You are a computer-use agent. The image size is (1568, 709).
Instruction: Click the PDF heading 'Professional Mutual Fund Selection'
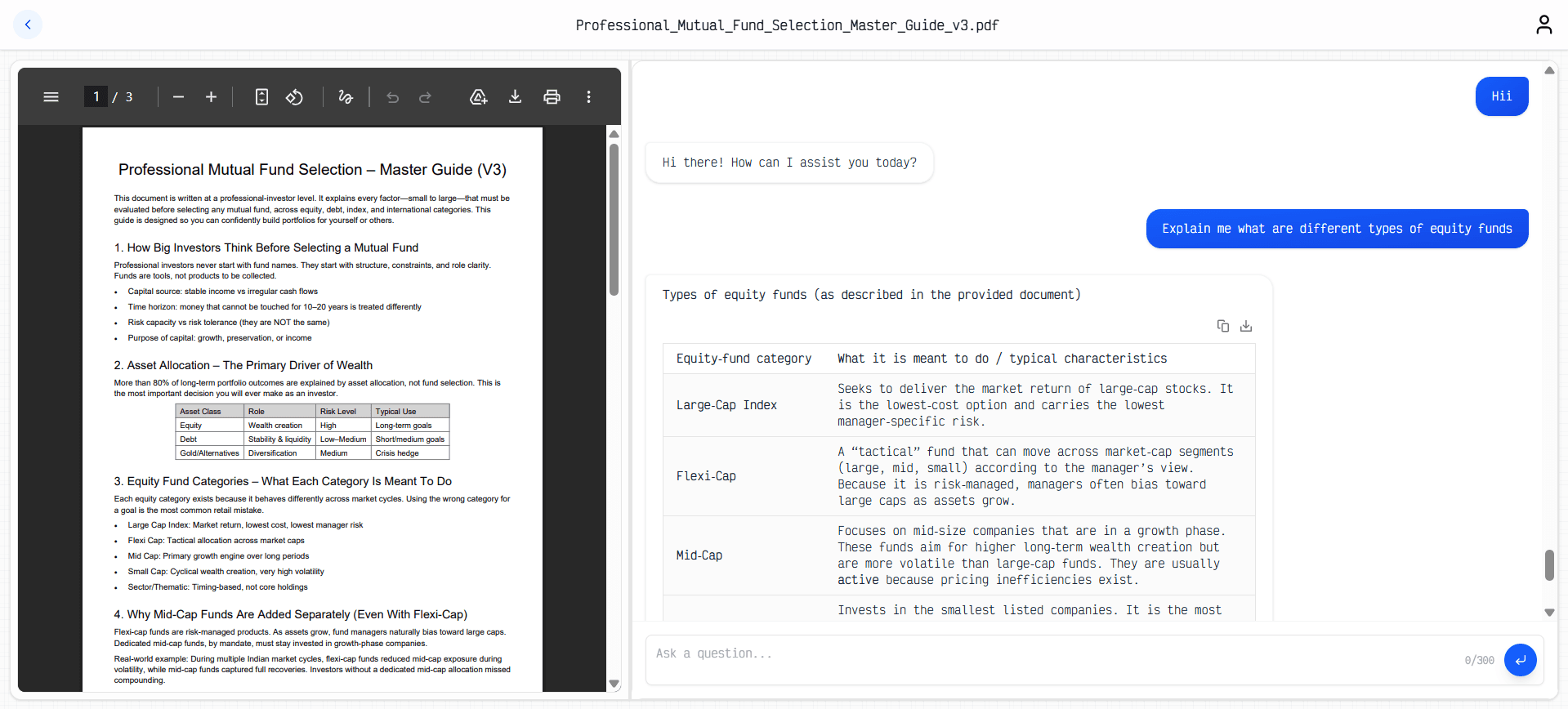coord(312,170)
